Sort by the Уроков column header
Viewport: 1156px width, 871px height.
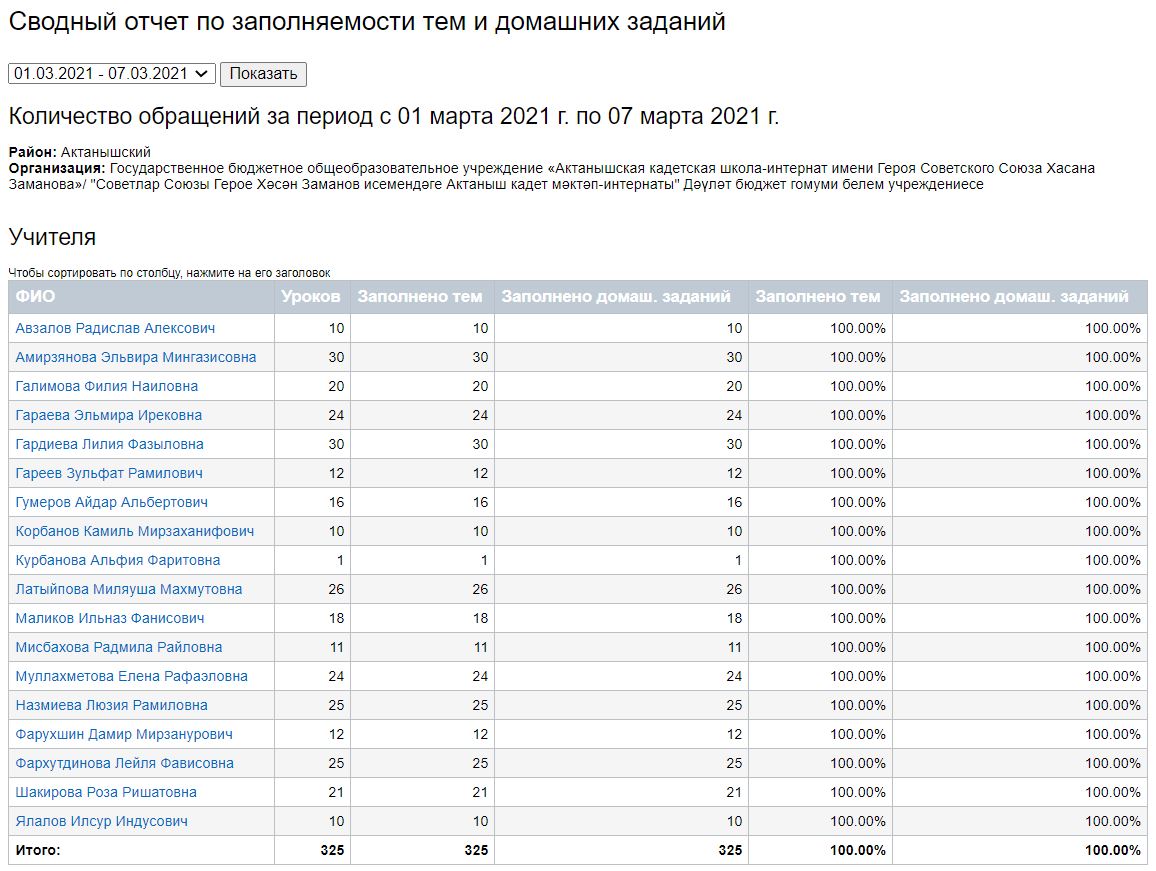[311, 296]
